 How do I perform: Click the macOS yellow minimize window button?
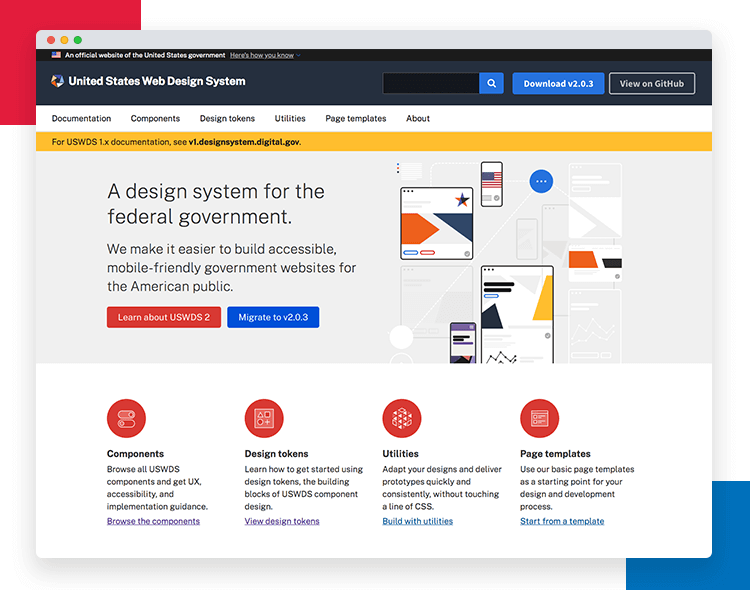click(65, 40)
